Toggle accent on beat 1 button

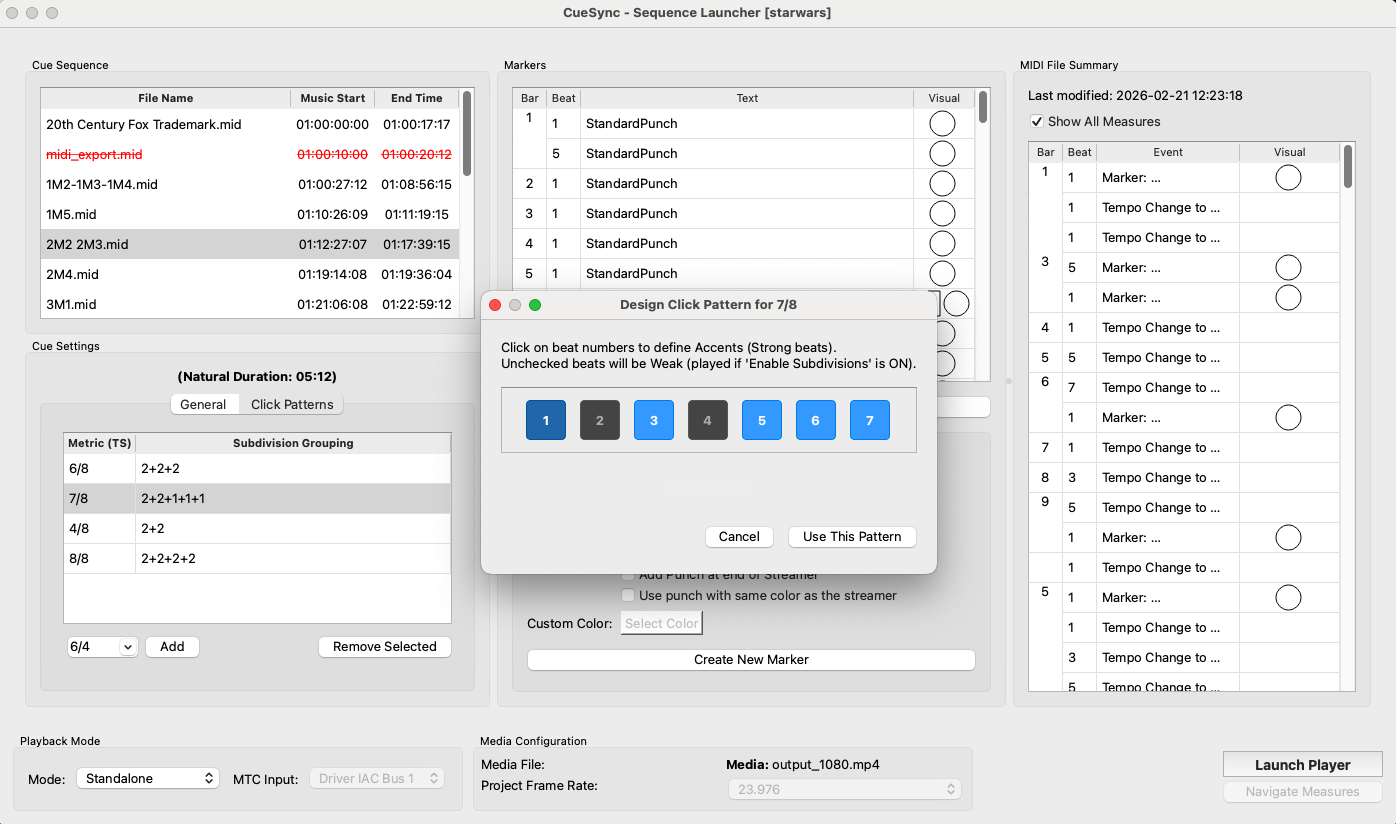[546, 420]
